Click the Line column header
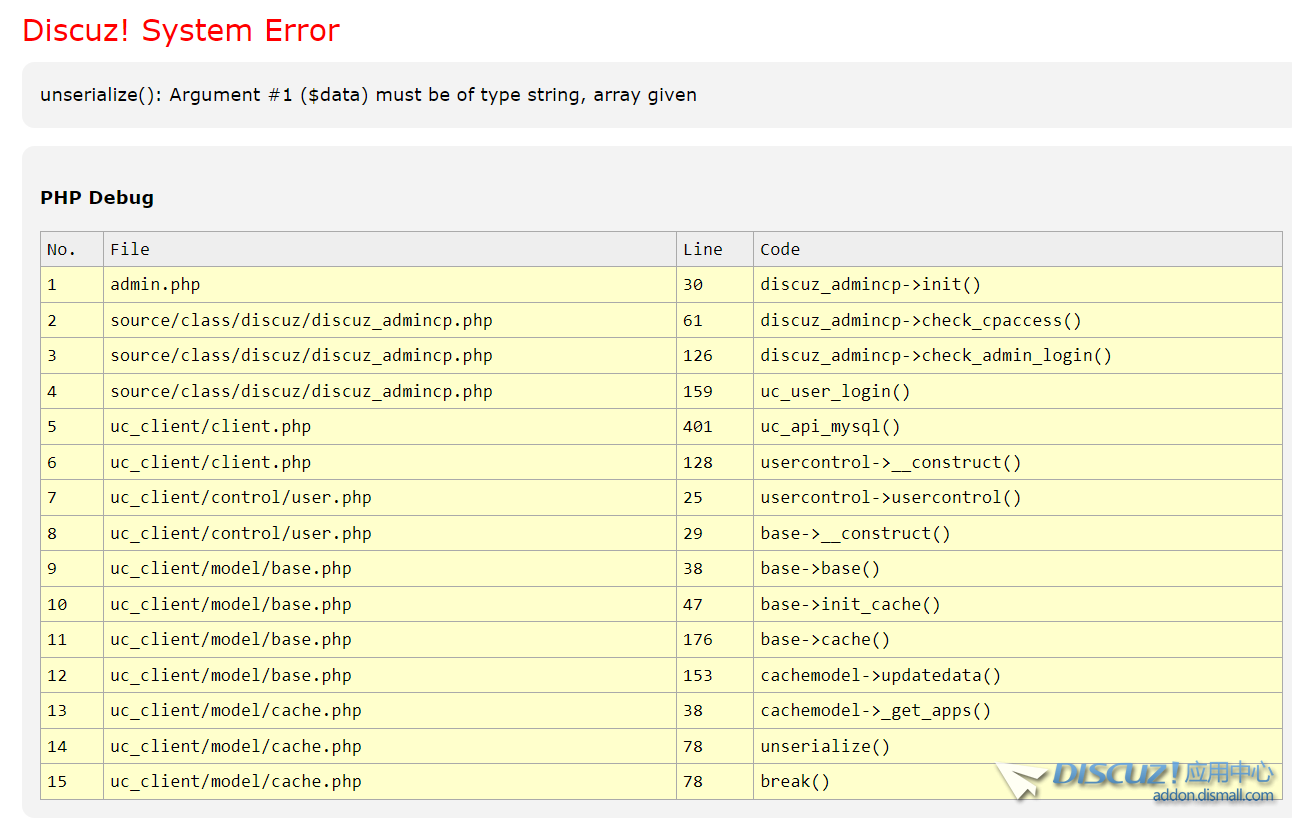This screenshot has width=1292, height=821. (x=702, y=249)
